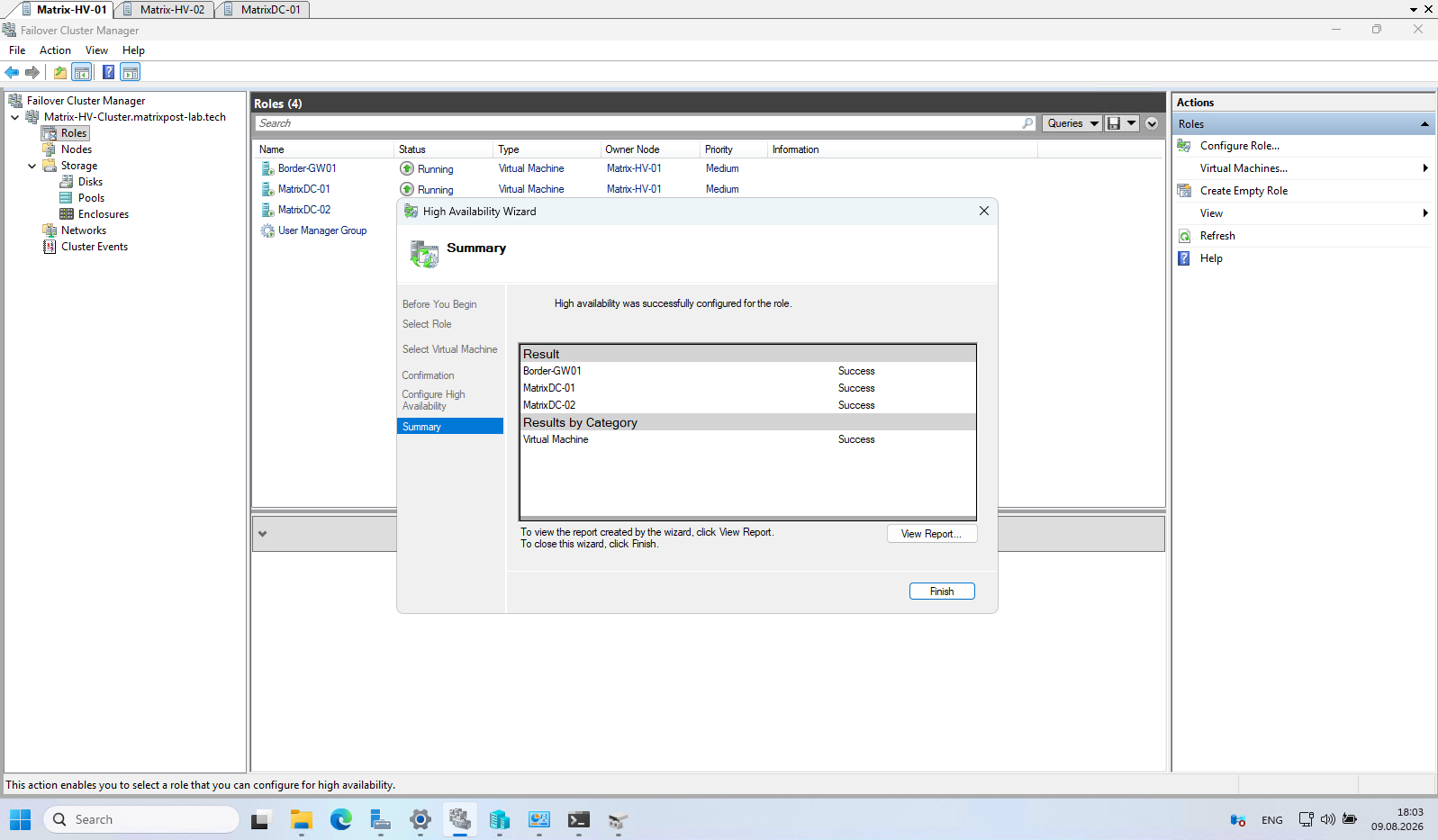Open the save query dropdown arrow

pos(1132,123)
